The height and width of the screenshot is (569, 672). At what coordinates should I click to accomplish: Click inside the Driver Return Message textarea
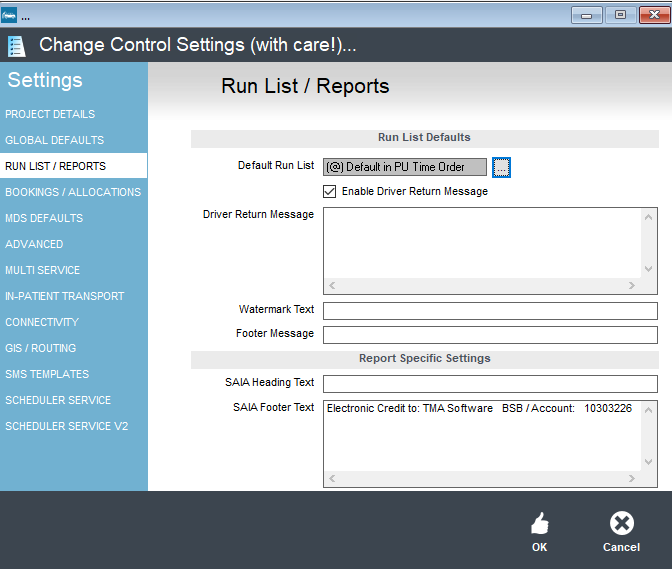pos(482,243)
